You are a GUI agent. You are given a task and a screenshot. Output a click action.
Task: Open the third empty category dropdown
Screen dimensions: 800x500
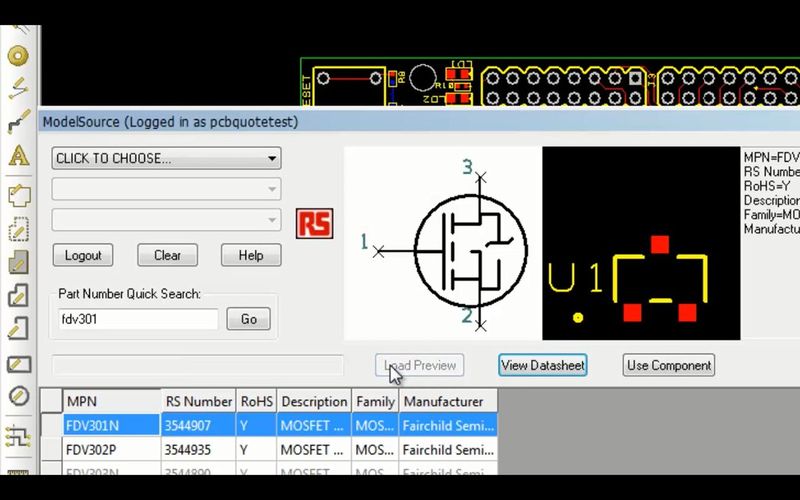(166, 219)
